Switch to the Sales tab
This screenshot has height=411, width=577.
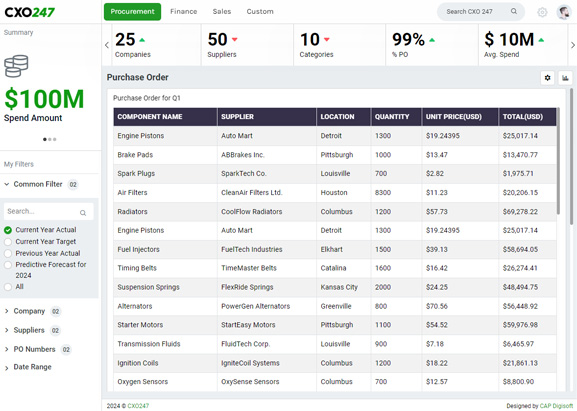point(222,12)
